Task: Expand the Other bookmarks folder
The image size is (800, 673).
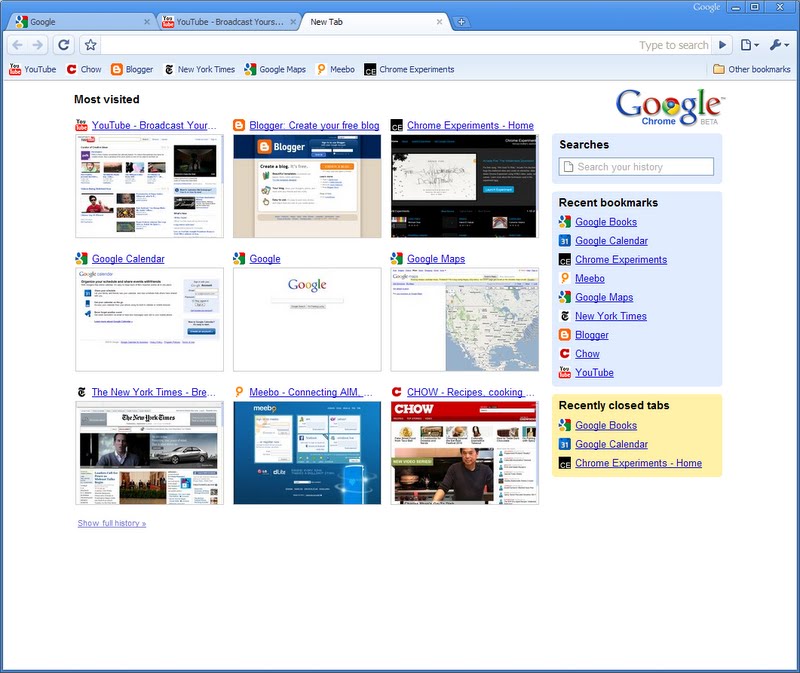Action: coord(751,69)
